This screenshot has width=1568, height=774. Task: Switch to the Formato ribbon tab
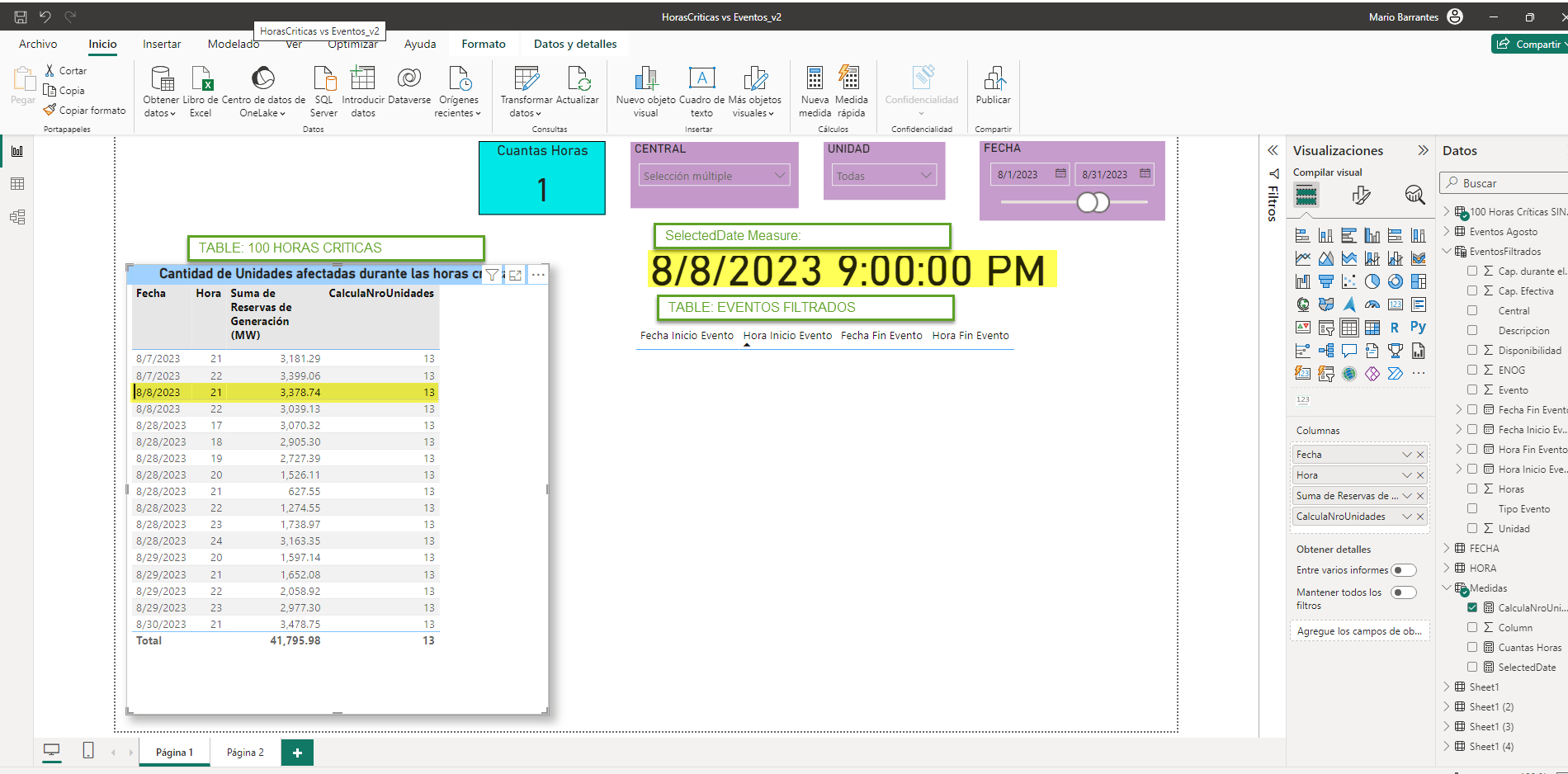click(484, 44)
